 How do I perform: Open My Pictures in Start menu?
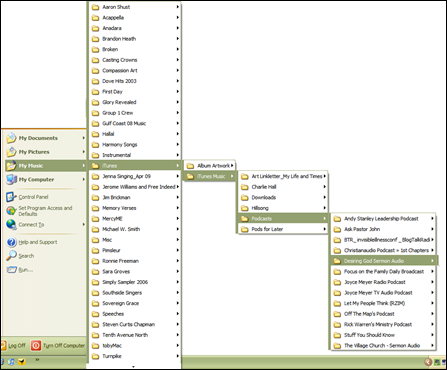coord(45,152)
